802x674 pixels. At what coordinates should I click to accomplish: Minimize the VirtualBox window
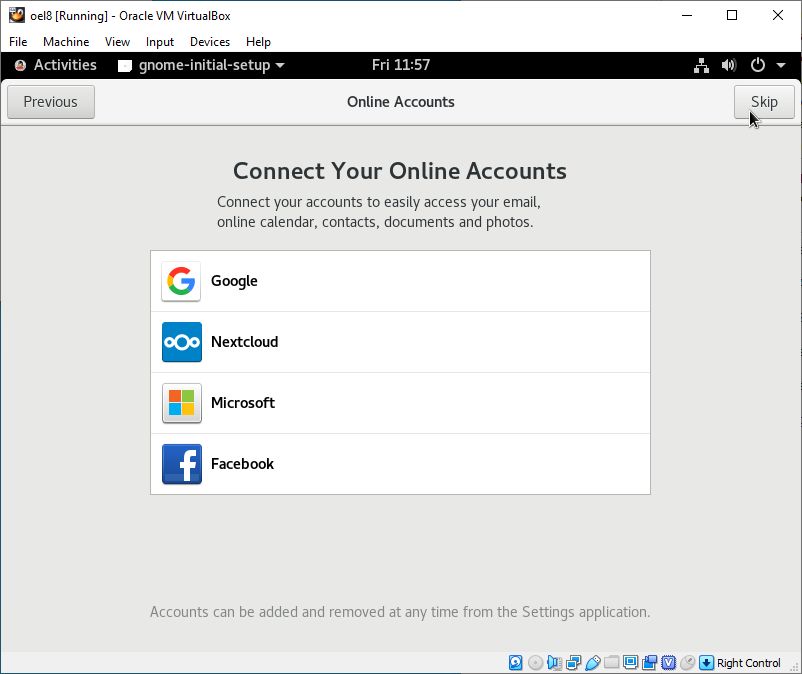[687, 15]
